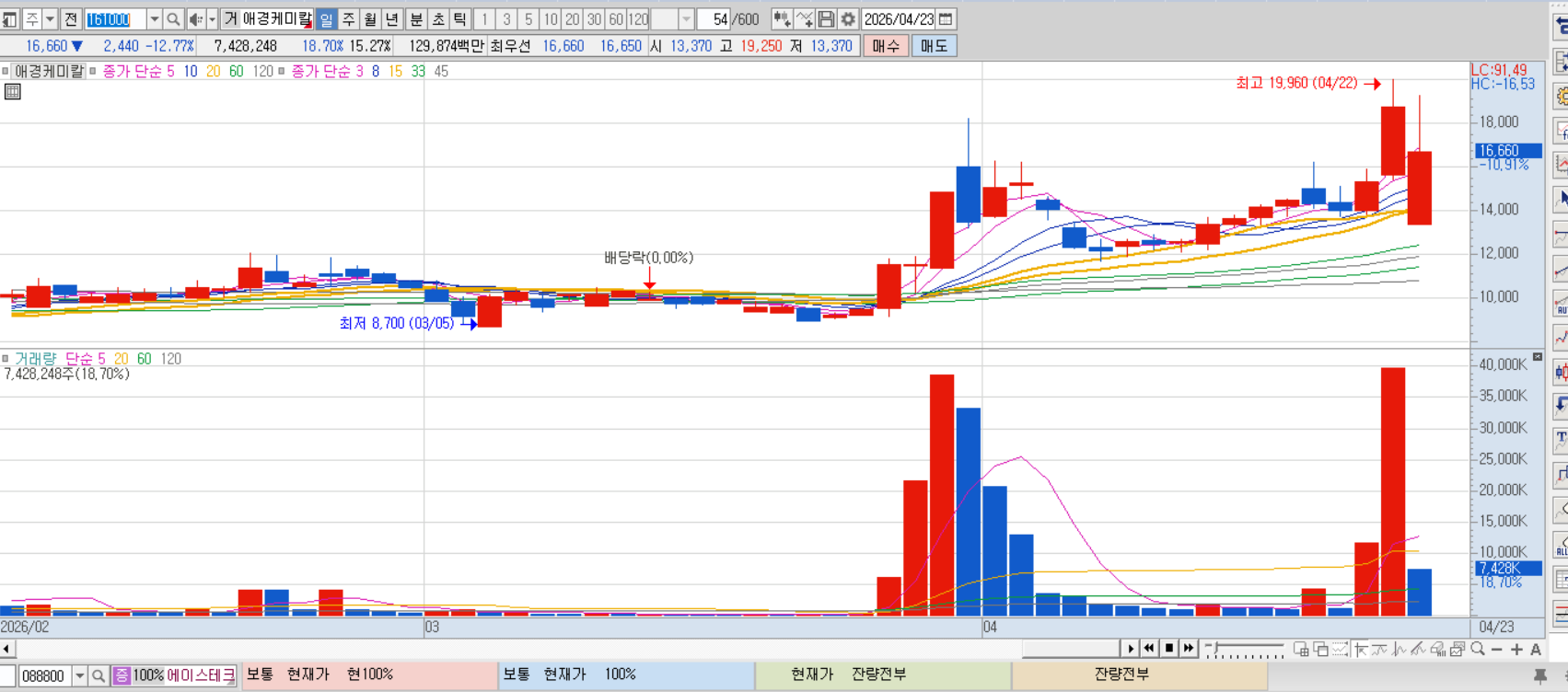Click blue 보통 현재가 100% order bar
Screen dimensions: 1568x692
pos(626,675)
